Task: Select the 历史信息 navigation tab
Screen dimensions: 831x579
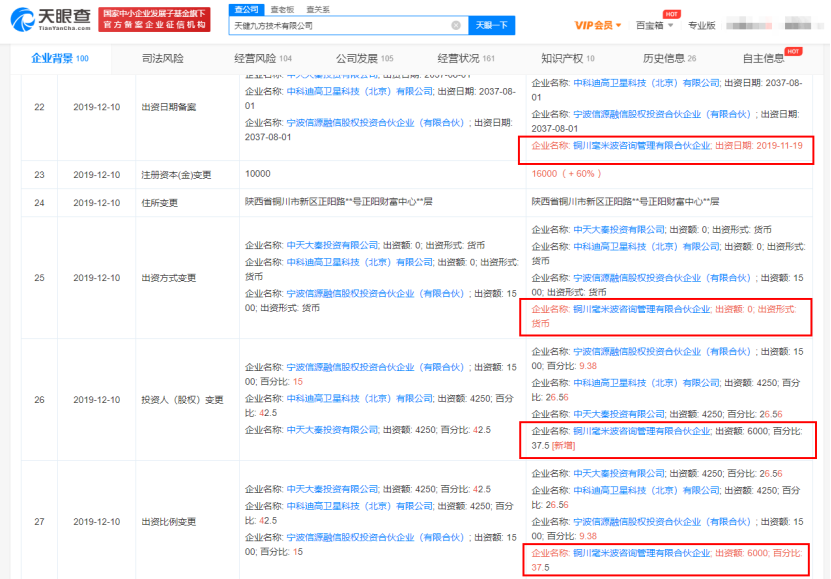Action: pos(669,58)
